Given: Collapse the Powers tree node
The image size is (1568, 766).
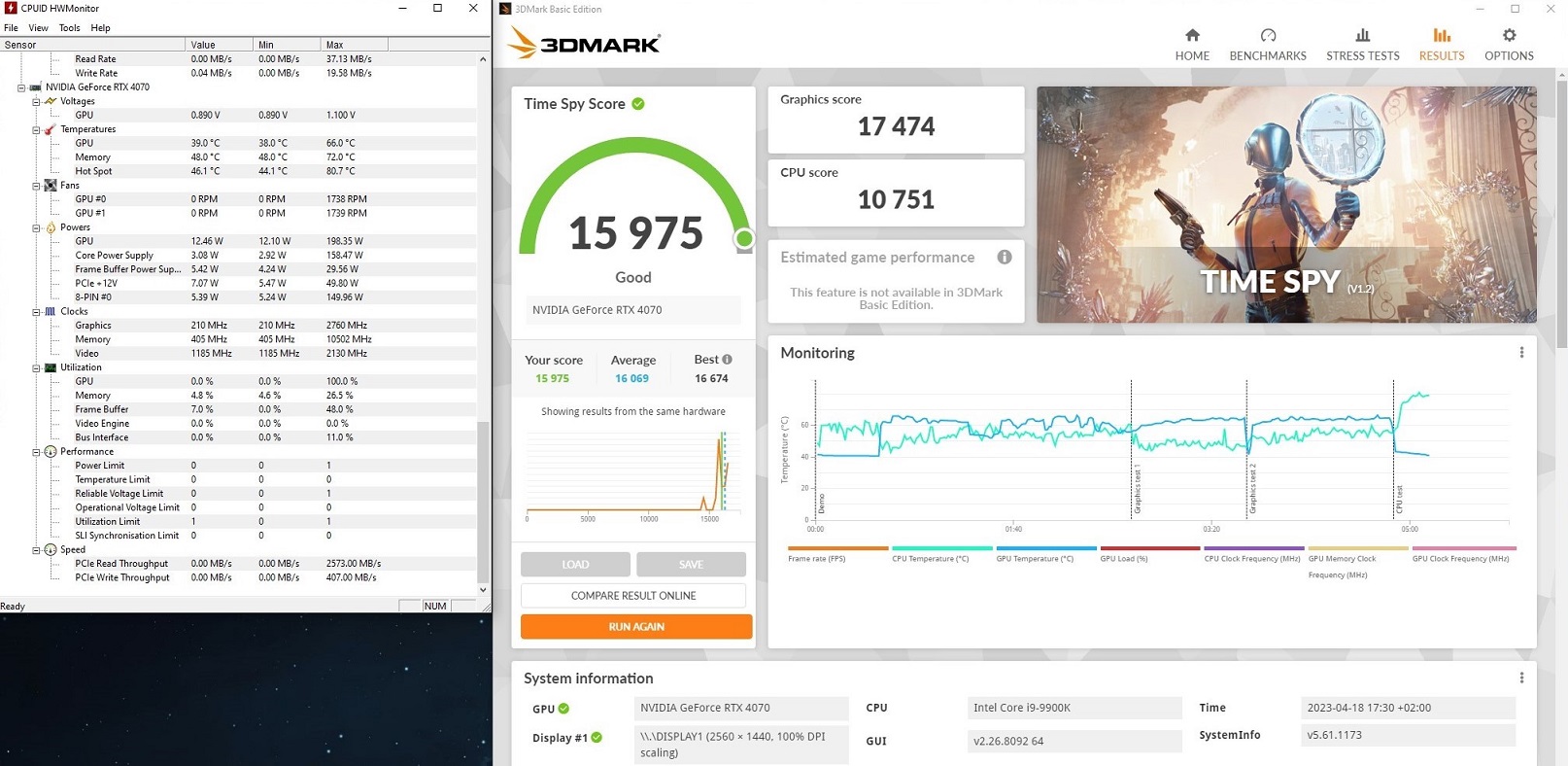Looking at the screenshot, I should (x=36, y=227).
